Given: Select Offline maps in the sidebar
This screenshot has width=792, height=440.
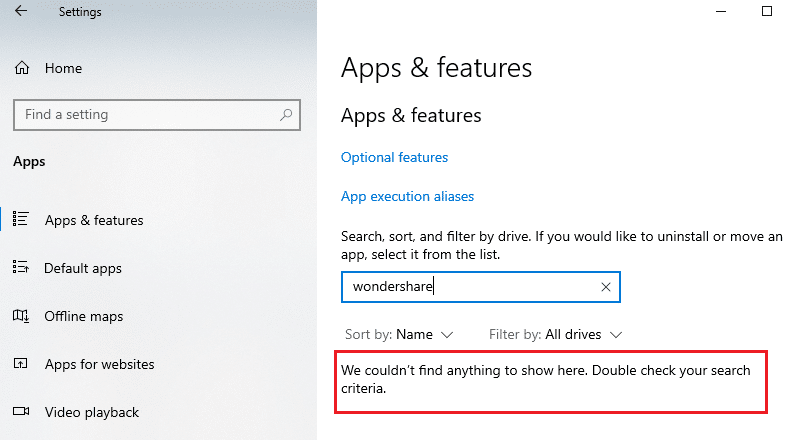Looking at the screenshot, I should (x=84, y=316).
